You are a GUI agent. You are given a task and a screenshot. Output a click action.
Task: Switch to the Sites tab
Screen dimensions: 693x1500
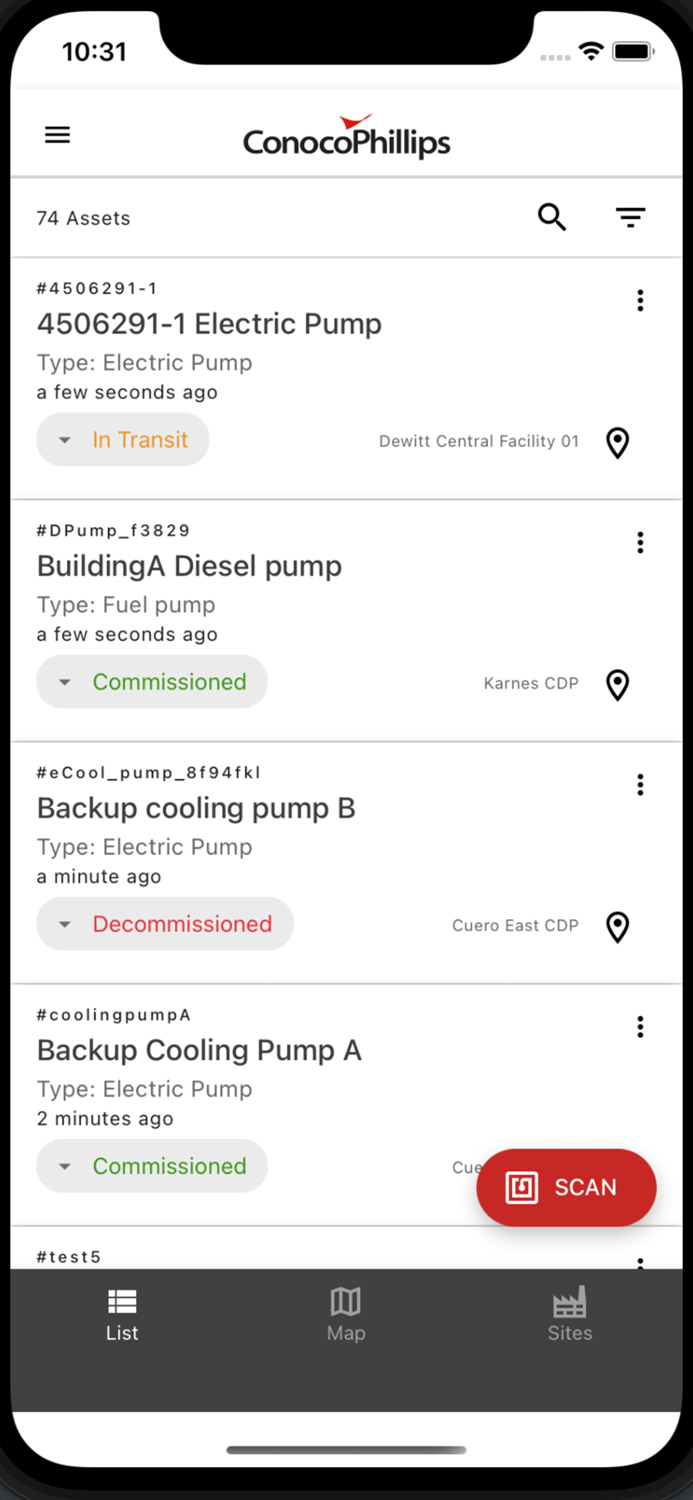570,1313
